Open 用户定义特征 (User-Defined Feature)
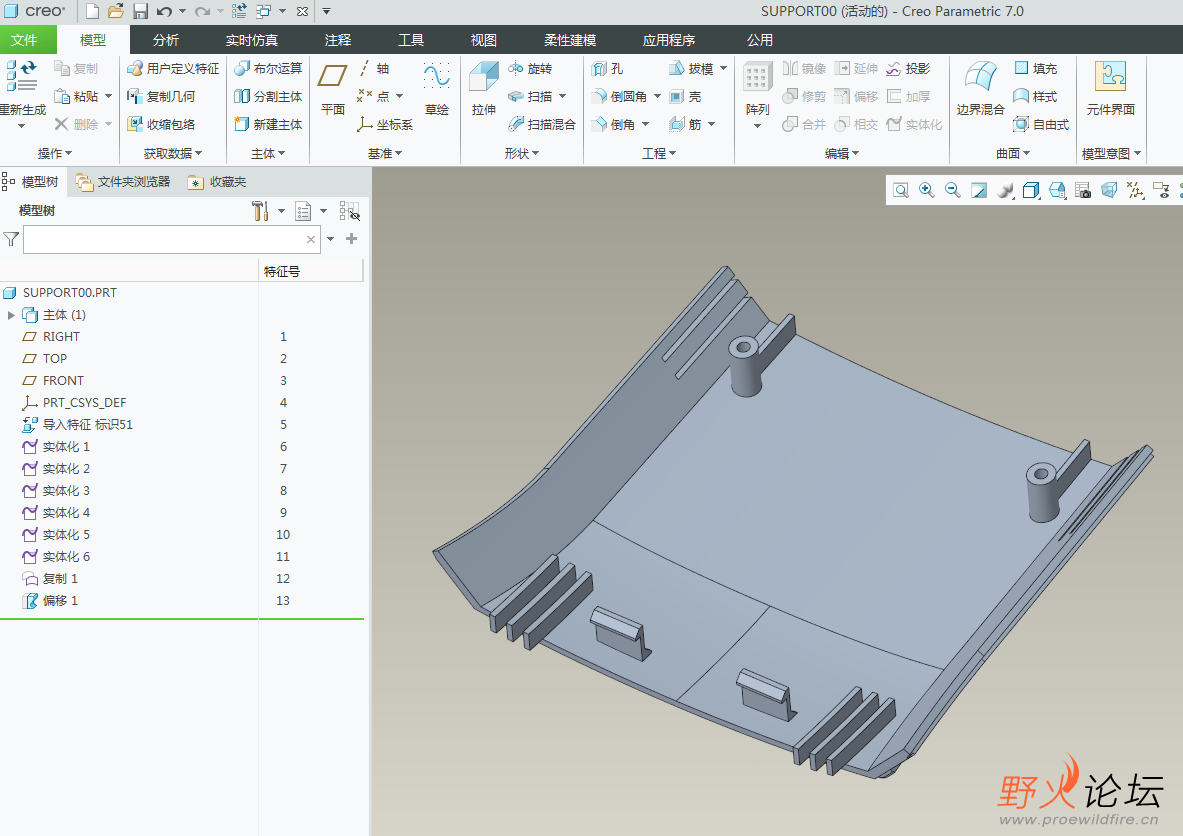 coord(173,69)
